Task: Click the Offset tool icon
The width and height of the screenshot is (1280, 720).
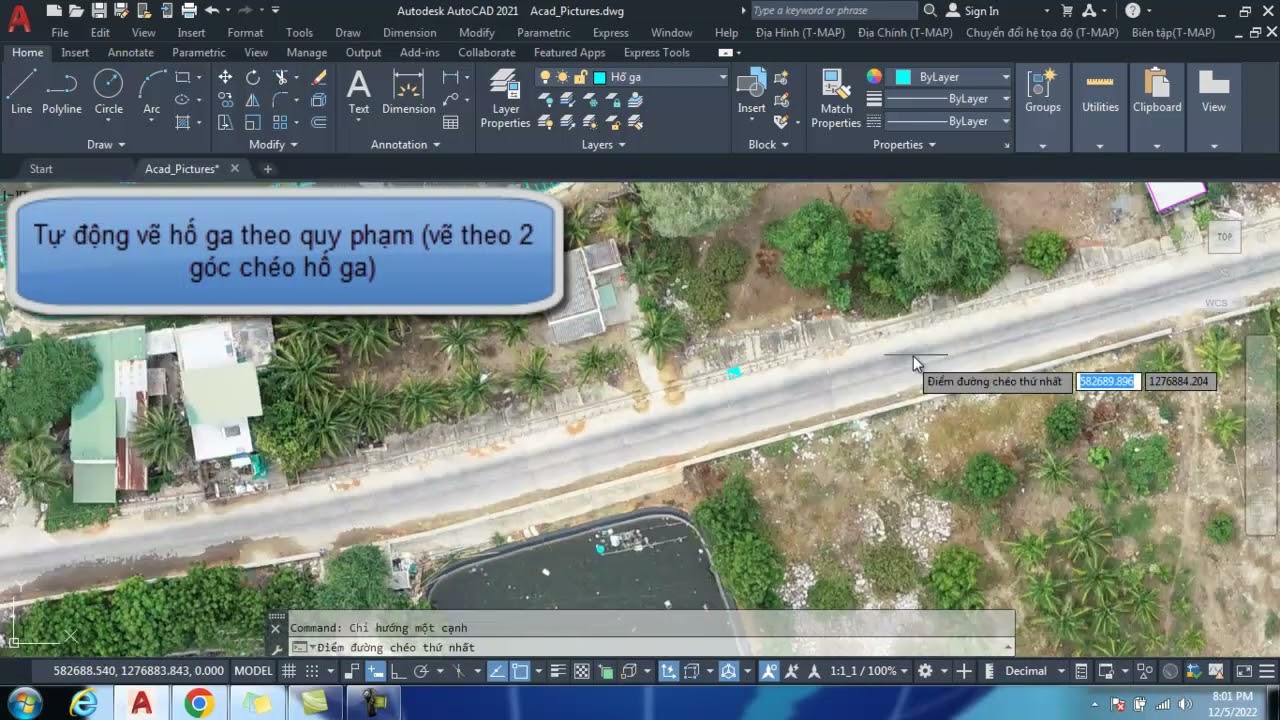Action: coord(319,122)
